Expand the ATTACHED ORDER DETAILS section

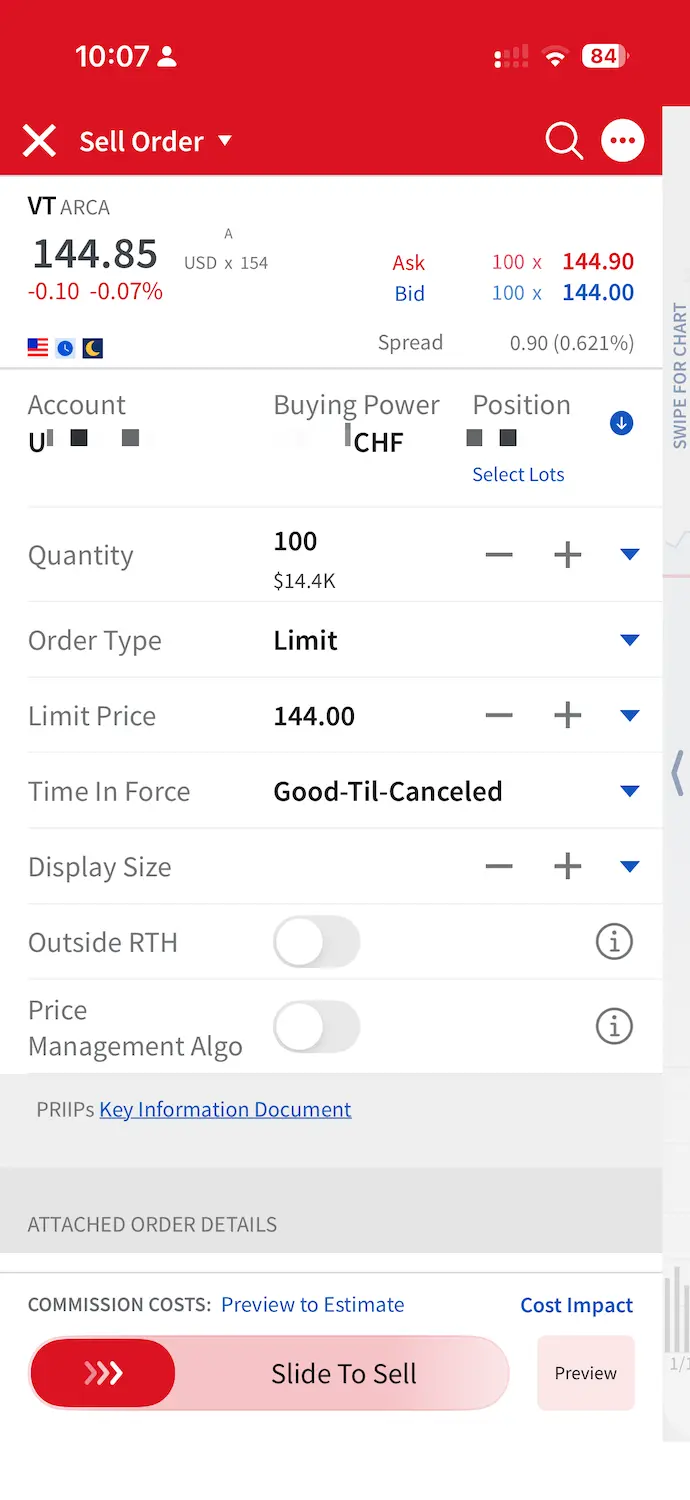point(152,1224)
